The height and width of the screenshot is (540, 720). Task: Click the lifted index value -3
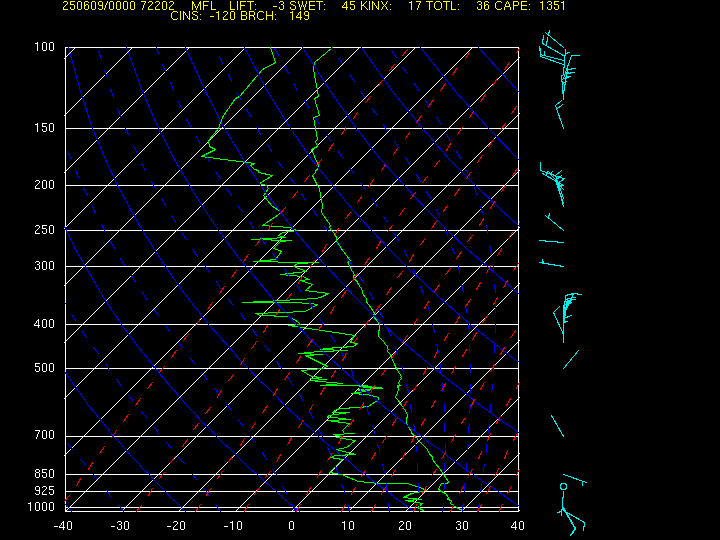tap(278, 6)
